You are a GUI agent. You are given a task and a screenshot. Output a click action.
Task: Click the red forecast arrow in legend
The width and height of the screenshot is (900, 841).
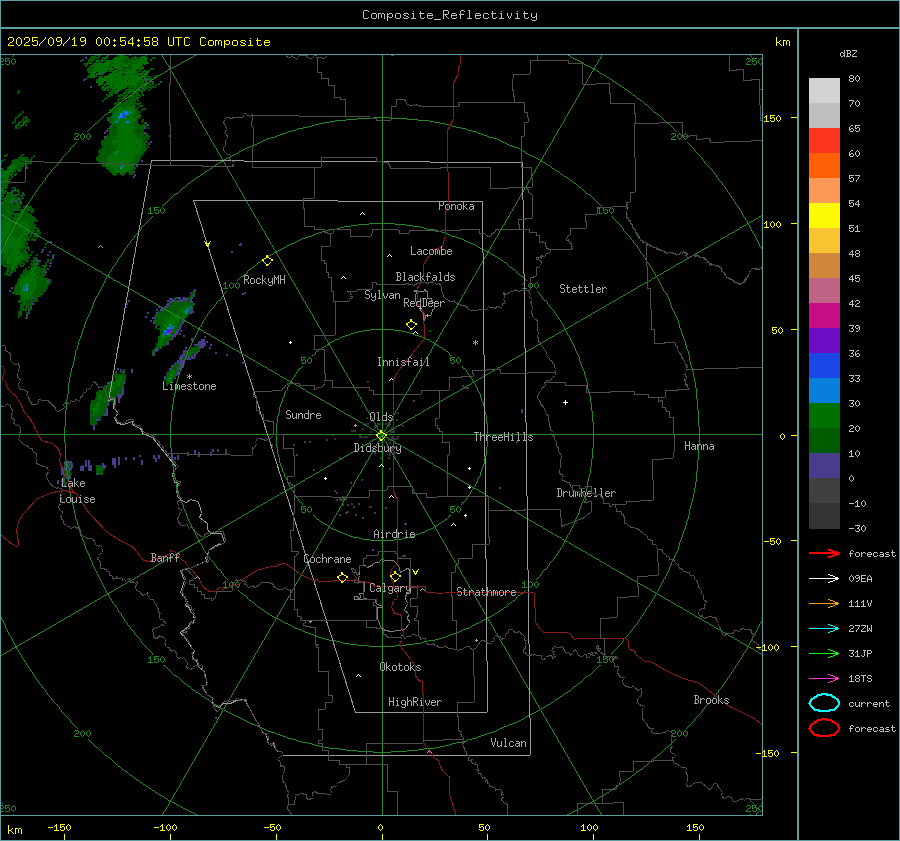point(824,553)
